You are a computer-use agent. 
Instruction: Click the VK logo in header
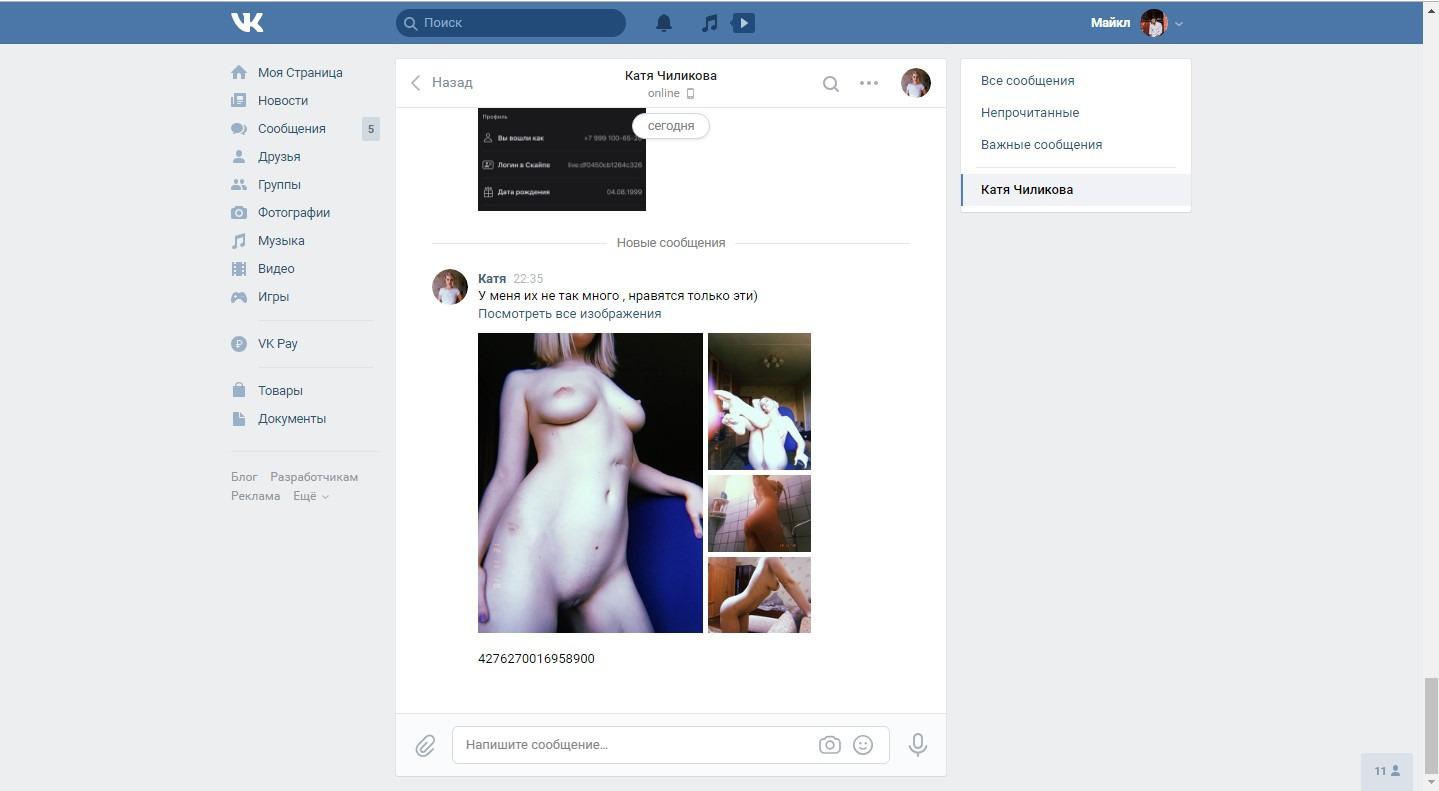[x=247, y=22]
